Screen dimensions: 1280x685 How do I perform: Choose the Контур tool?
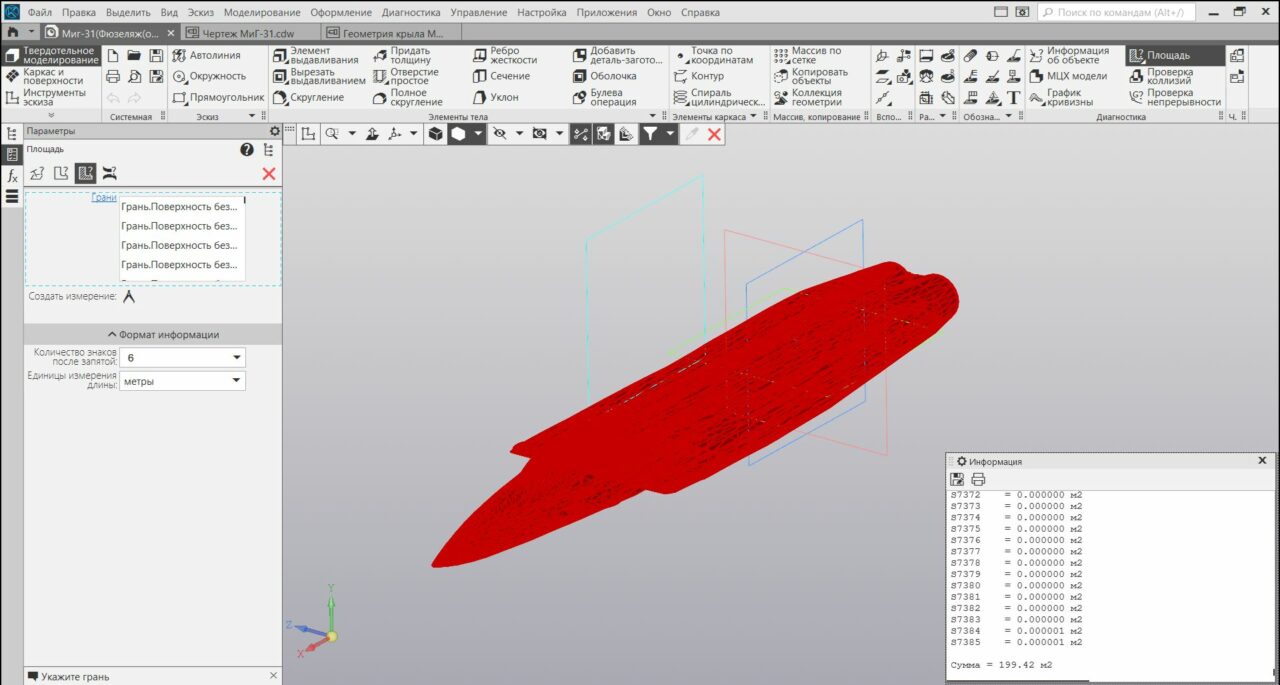point(698,76)
